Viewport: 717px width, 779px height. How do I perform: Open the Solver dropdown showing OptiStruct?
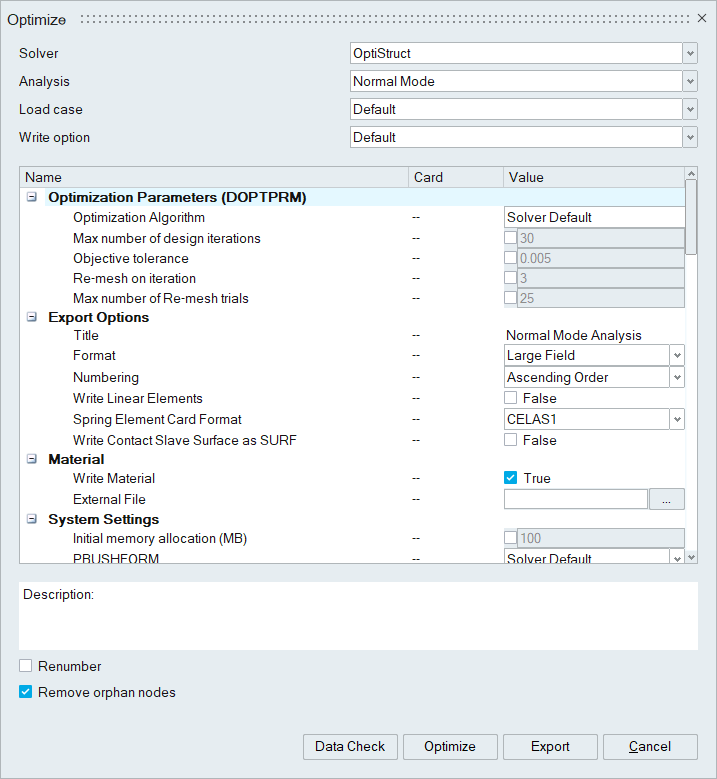pyautogui.click(x=689, y=53)
